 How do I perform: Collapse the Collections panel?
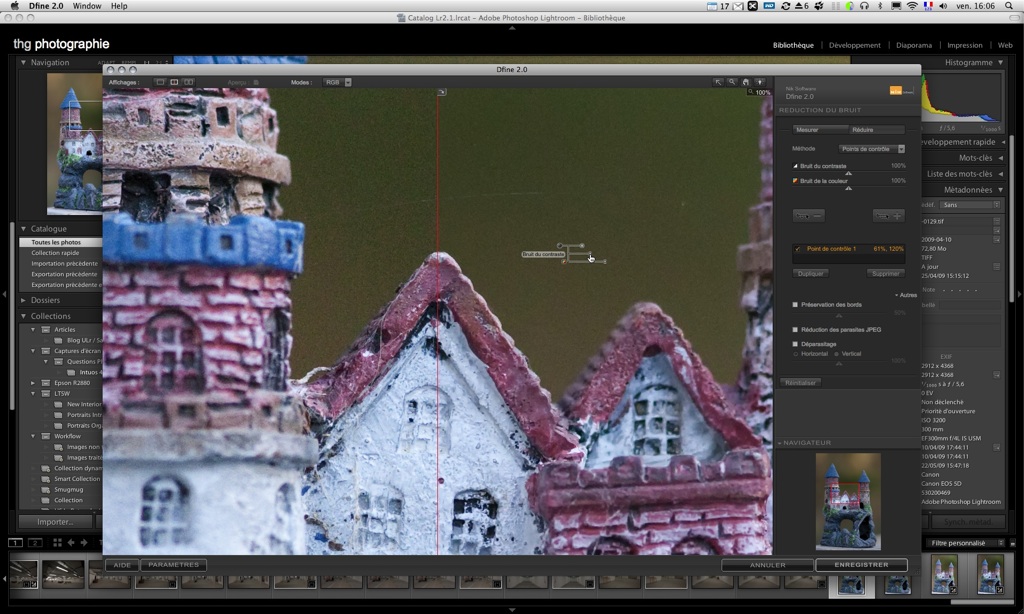point(24,316)
